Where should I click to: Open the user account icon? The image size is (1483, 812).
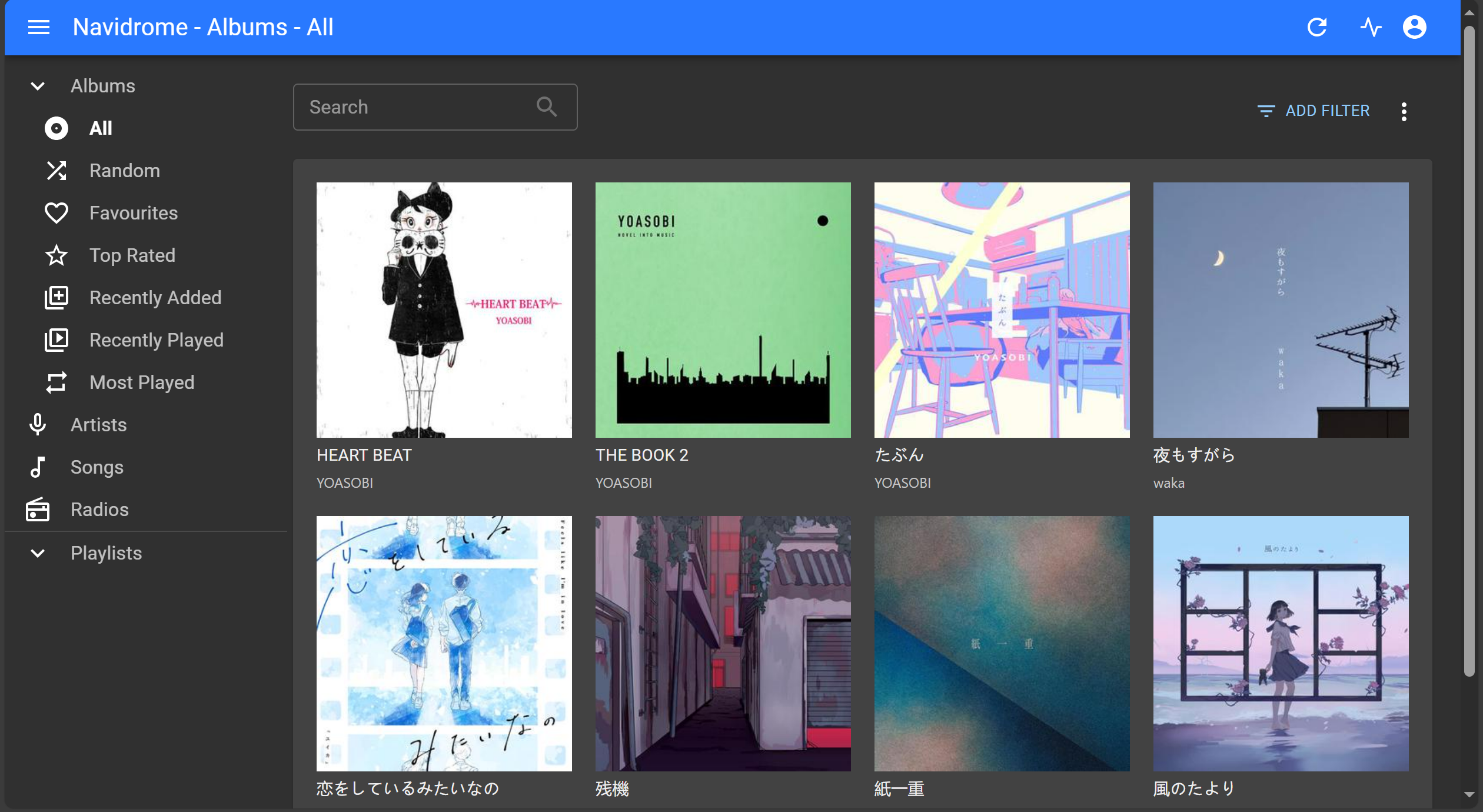[1414, 27]
